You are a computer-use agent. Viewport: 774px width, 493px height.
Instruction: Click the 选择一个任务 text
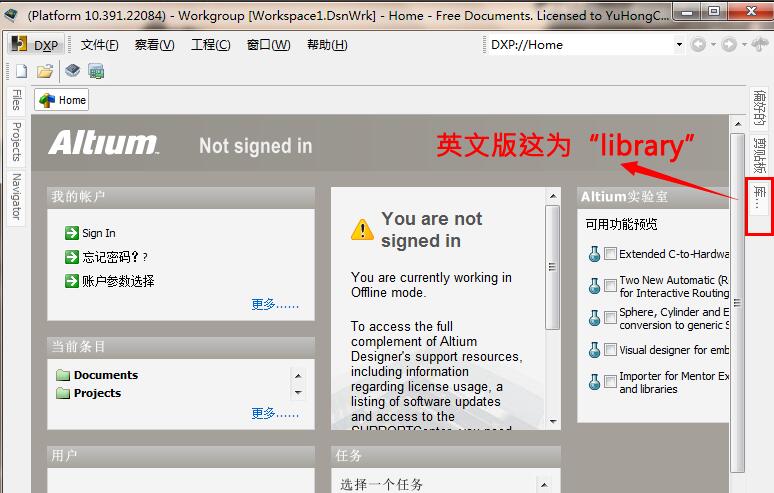[x=382, y=485]
